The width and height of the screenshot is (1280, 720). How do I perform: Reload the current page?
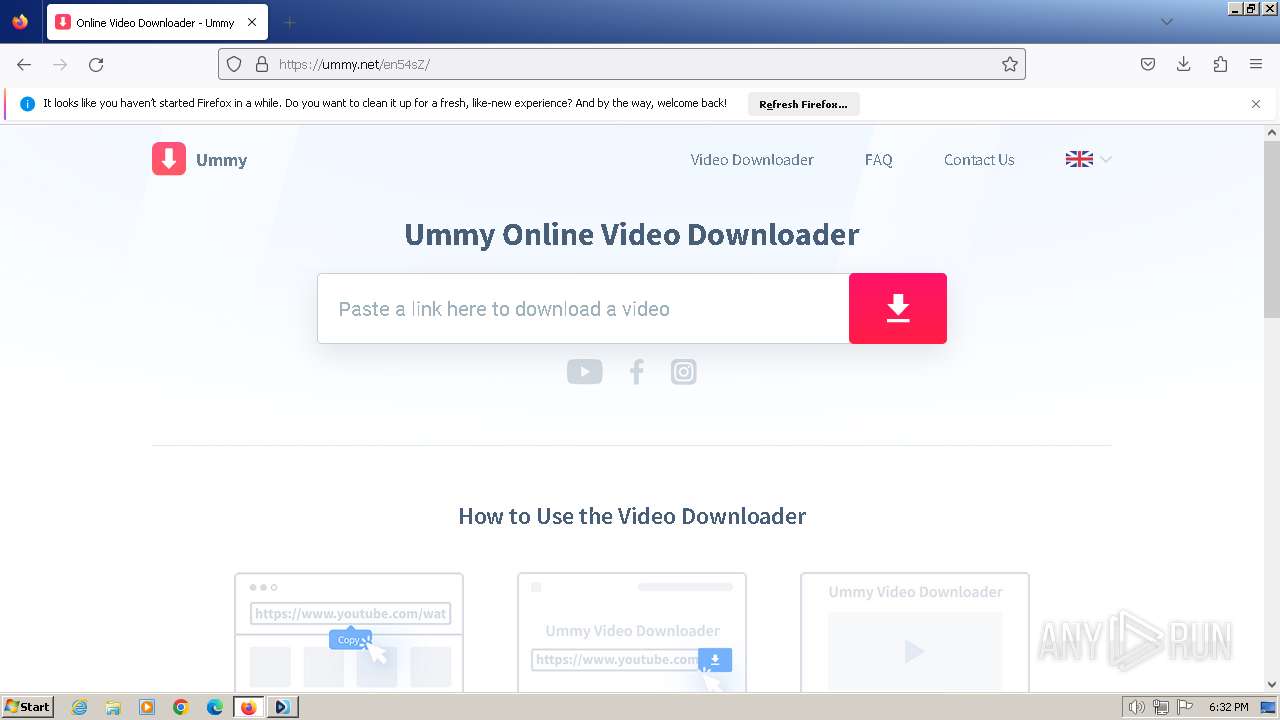pyautogui.click(x=96, y=64)
